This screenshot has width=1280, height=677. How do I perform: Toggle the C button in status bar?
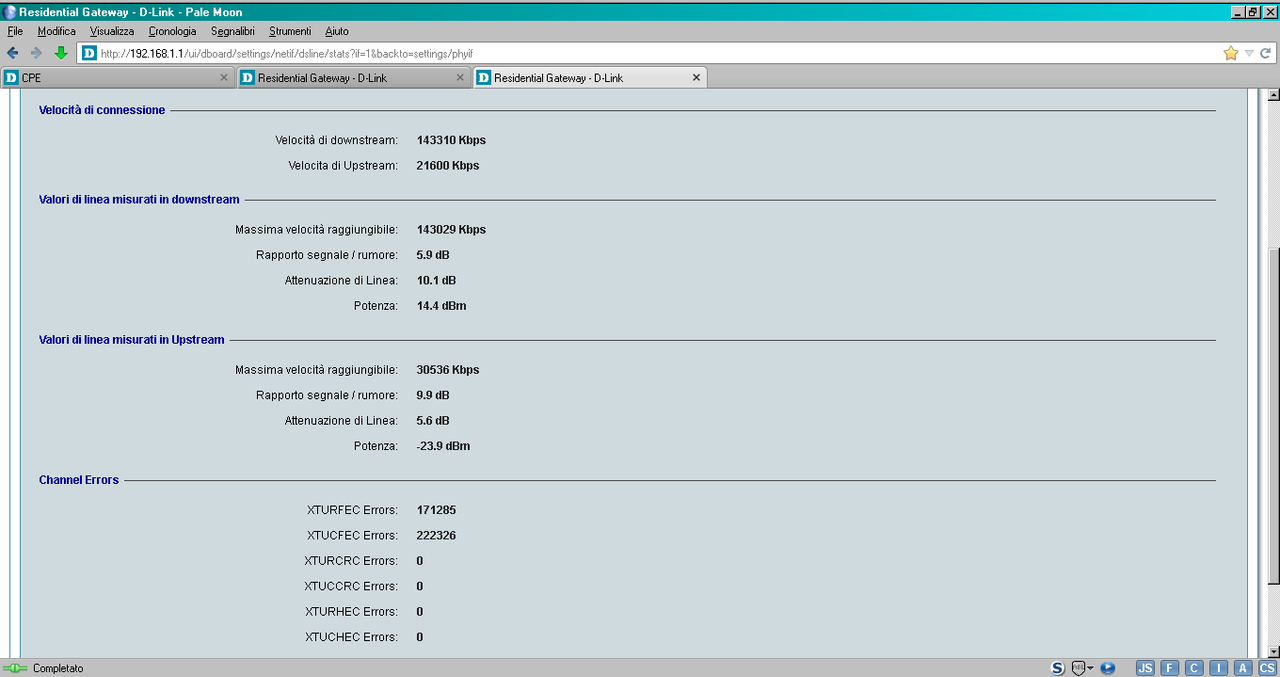point(1194,668)
